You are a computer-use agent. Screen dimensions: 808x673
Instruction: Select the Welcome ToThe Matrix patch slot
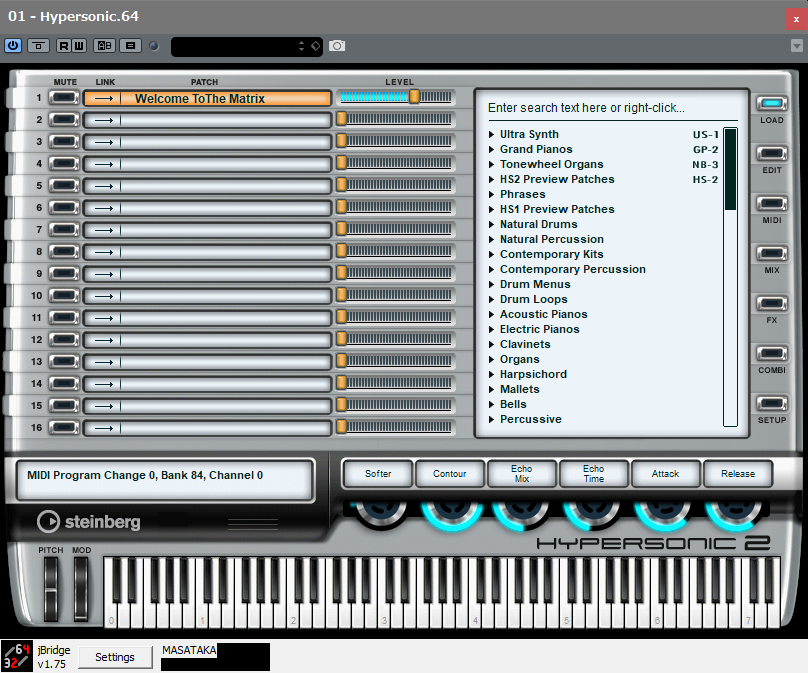tap(207, 98)
